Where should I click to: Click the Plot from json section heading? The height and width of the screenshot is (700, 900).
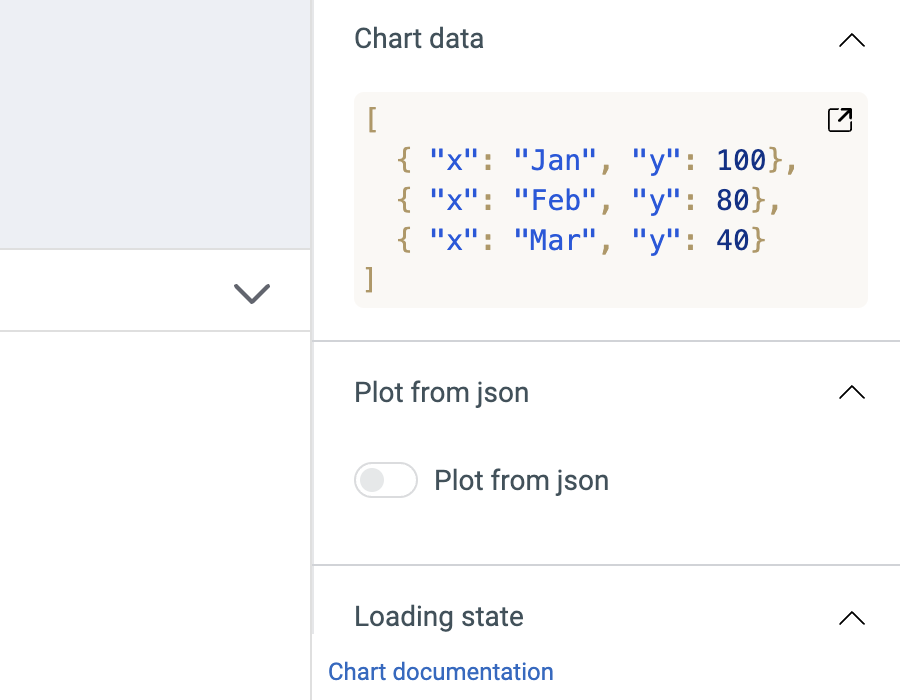[x=441, y=393]
